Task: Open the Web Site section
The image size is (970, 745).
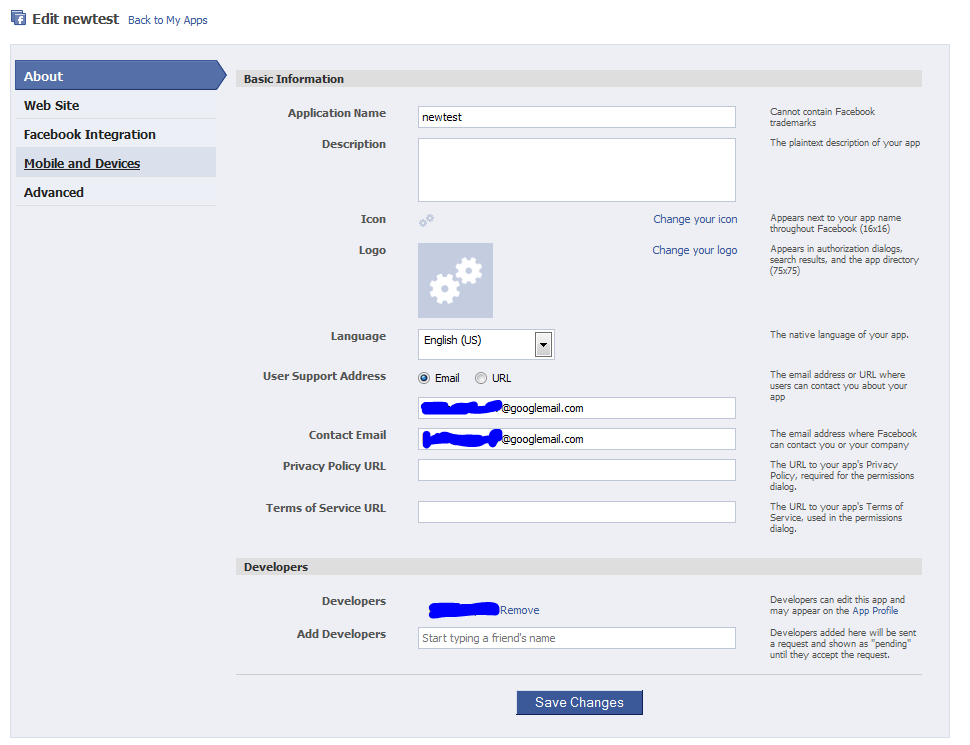Action: [x=49, y=105]
